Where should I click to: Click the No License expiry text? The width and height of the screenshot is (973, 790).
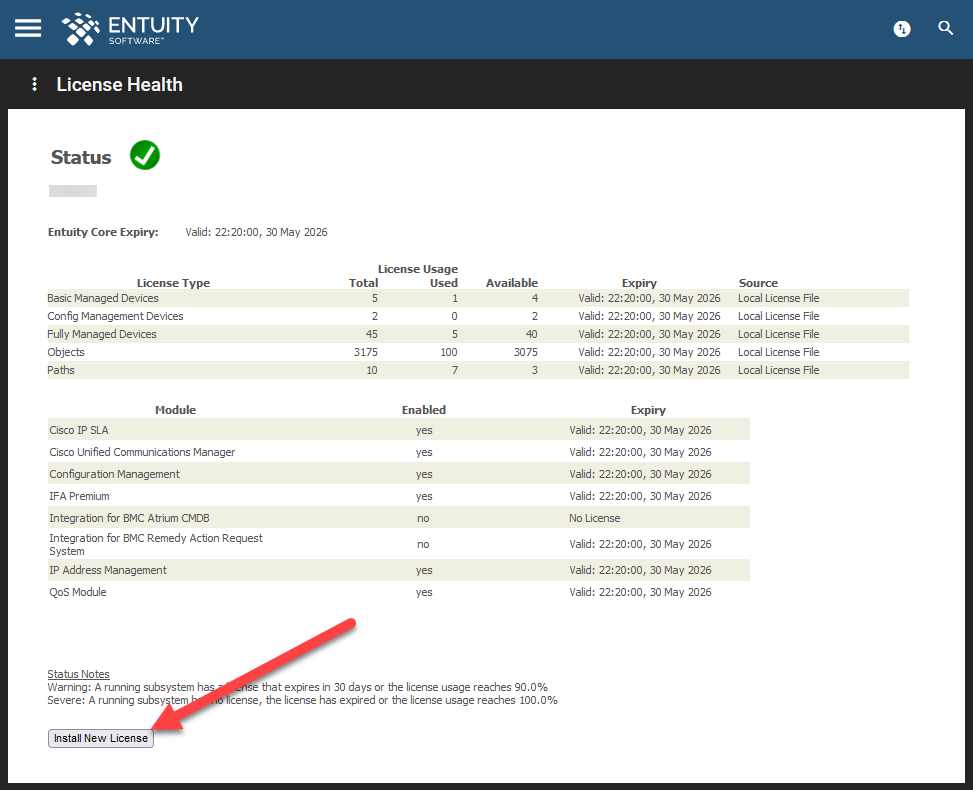coord(594,518)
